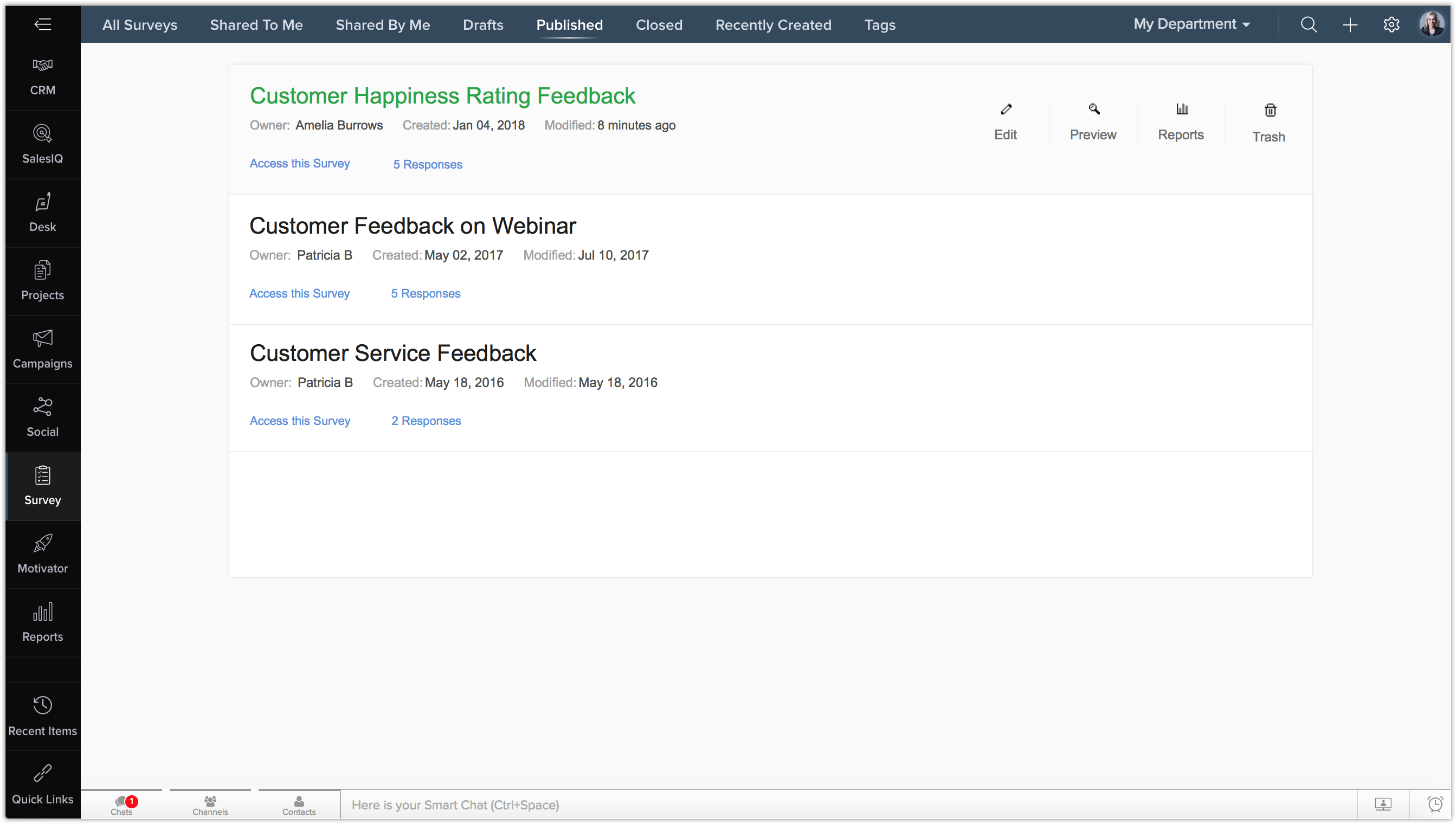
Task: Switch to the Closed surveys tab
Action: [x=659, y=25]
